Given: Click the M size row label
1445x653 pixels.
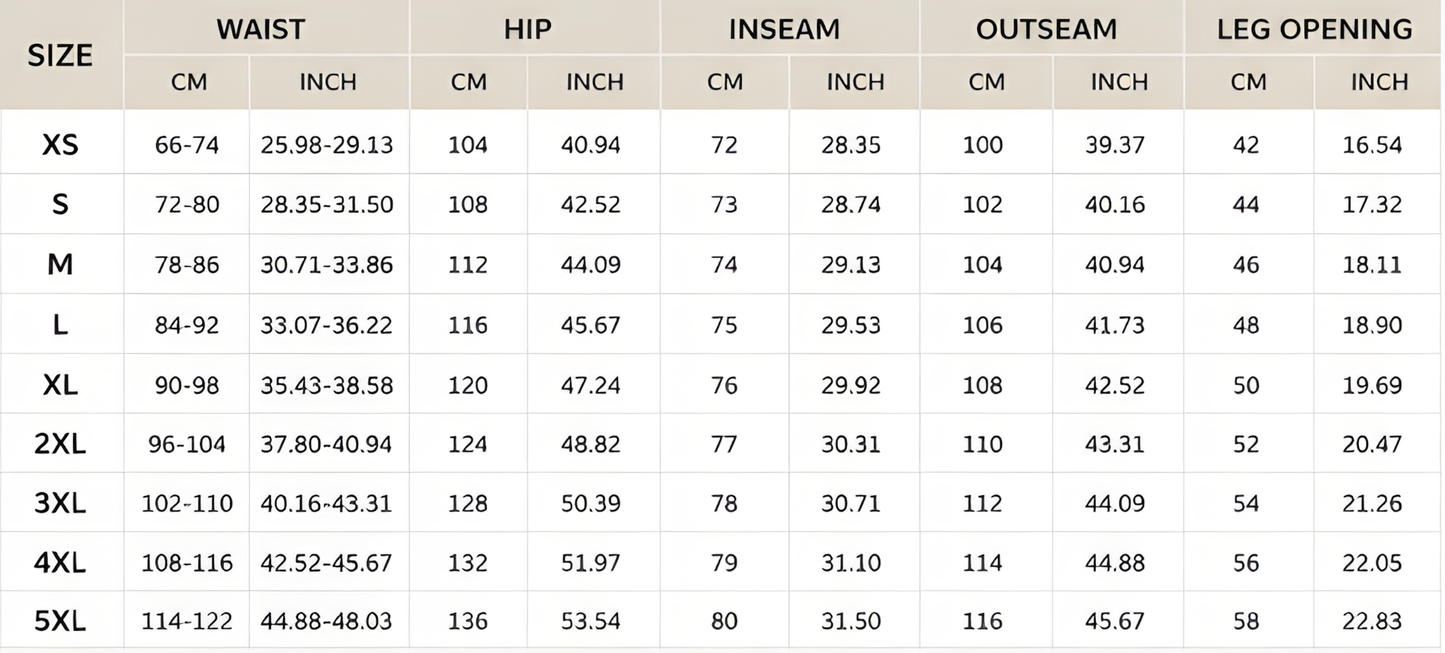Looking at the screenshot, I should pos(60,265).
